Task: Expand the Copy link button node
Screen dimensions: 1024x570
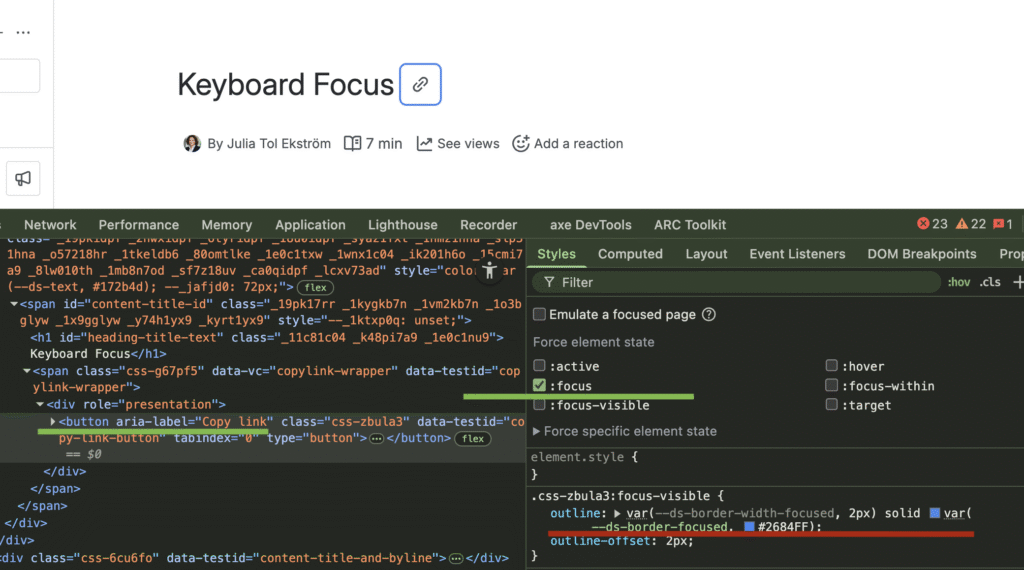Action: point(52,422)
